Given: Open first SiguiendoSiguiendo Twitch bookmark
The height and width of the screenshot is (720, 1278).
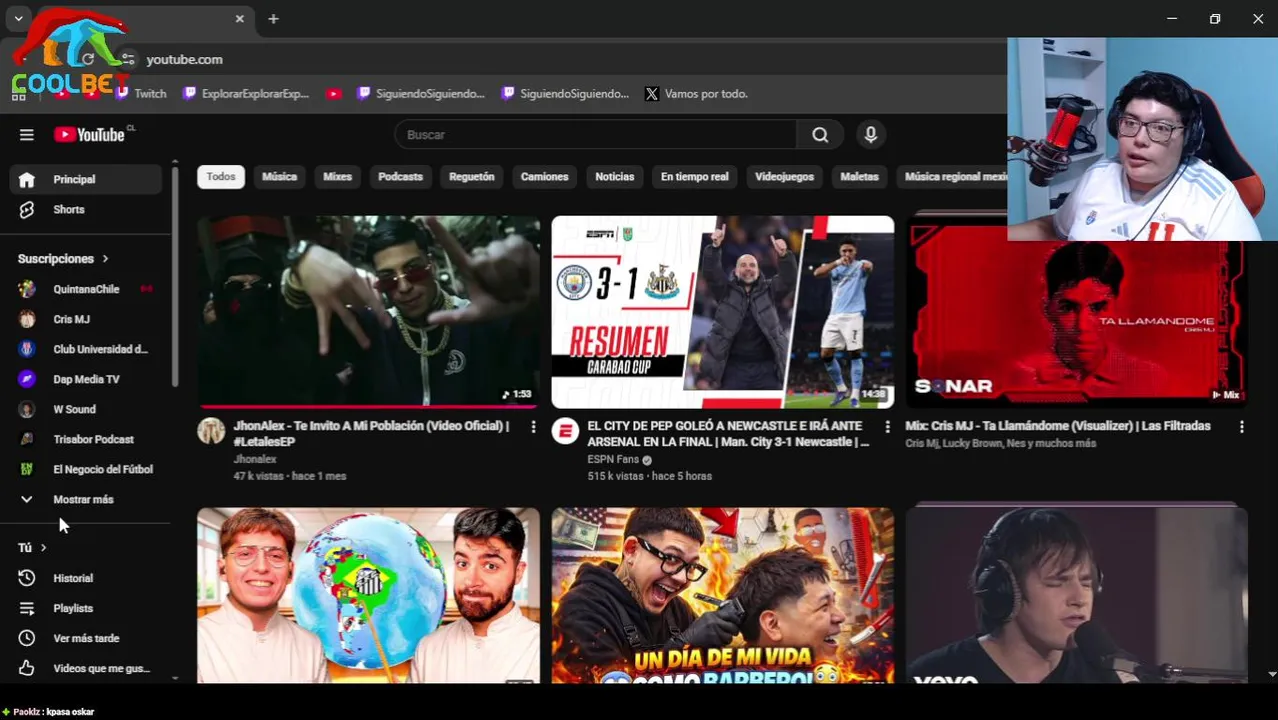Looking at the screenshot, I should pos(421,94).
